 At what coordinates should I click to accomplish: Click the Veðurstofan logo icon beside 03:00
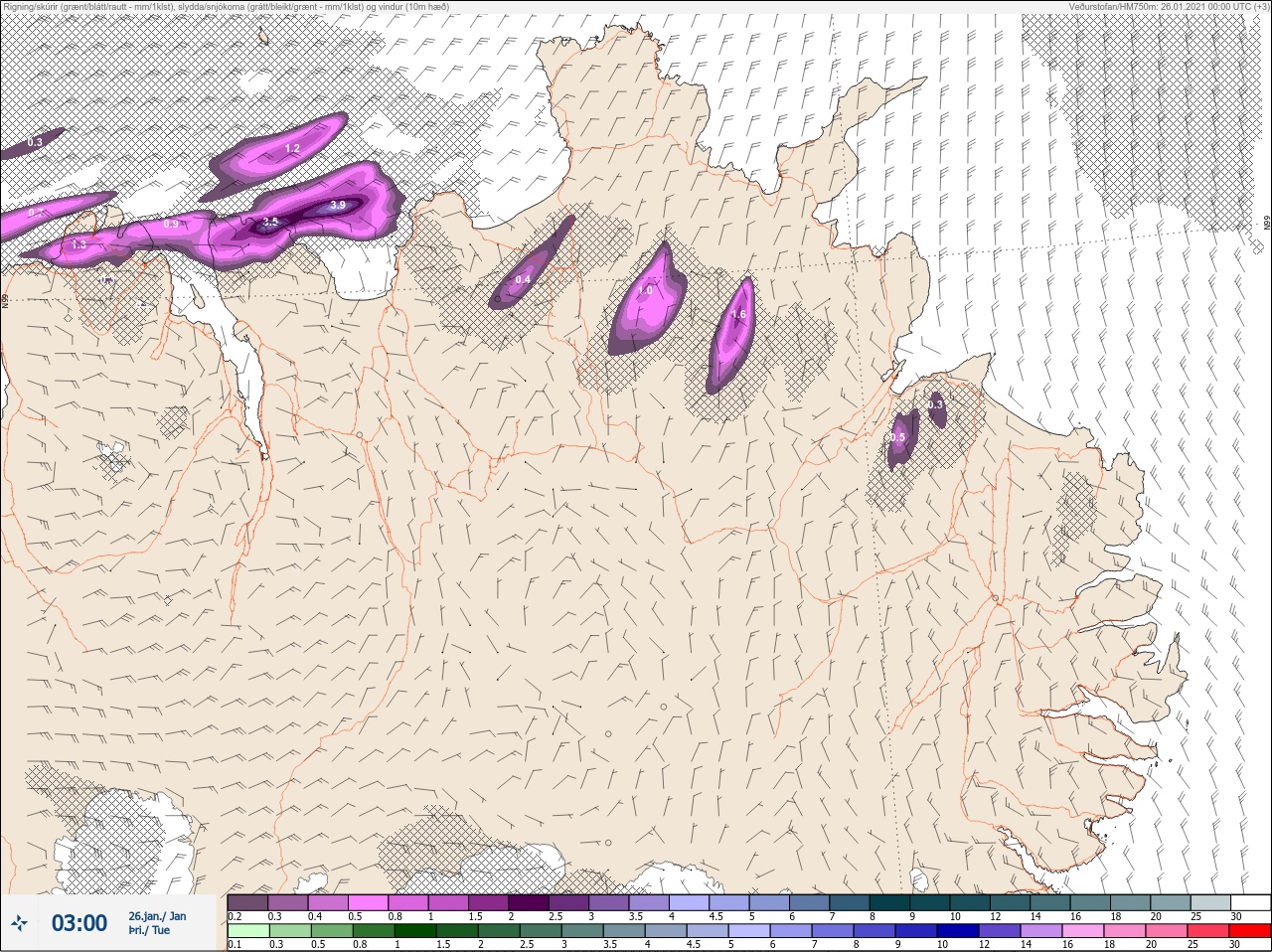tap(19, 923)
